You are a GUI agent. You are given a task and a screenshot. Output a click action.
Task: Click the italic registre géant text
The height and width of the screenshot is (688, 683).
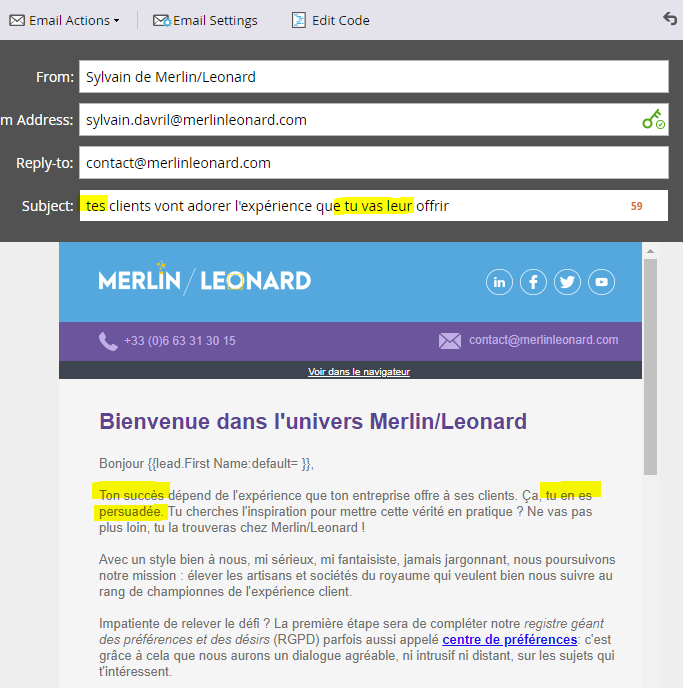[564, 624]
